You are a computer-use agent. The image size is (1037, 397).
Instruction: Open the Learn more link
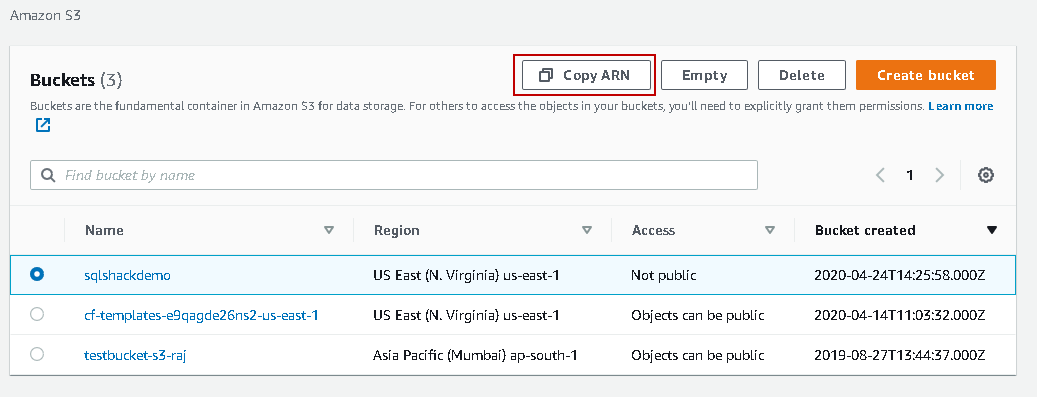pos(960,106)
